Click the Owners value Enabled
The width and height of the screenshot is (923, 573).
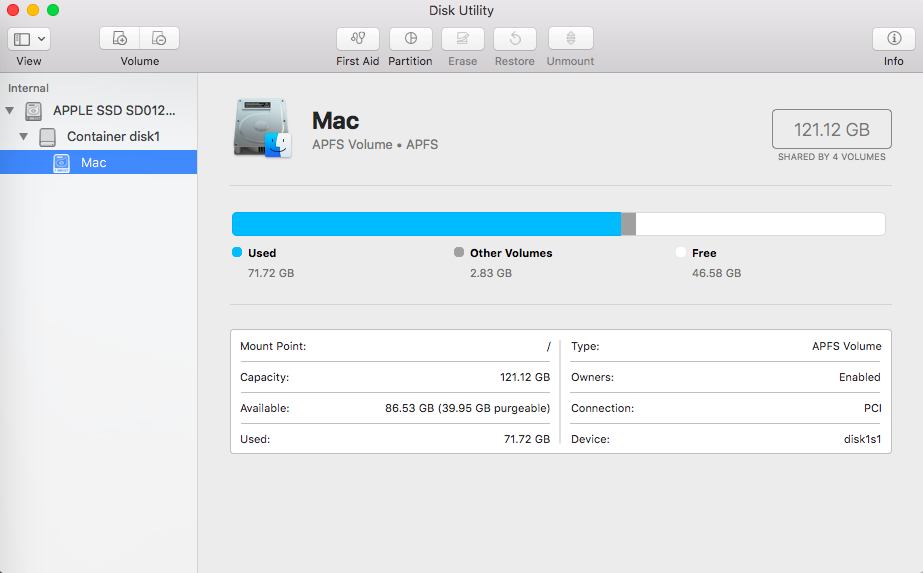tap(859, 377)
